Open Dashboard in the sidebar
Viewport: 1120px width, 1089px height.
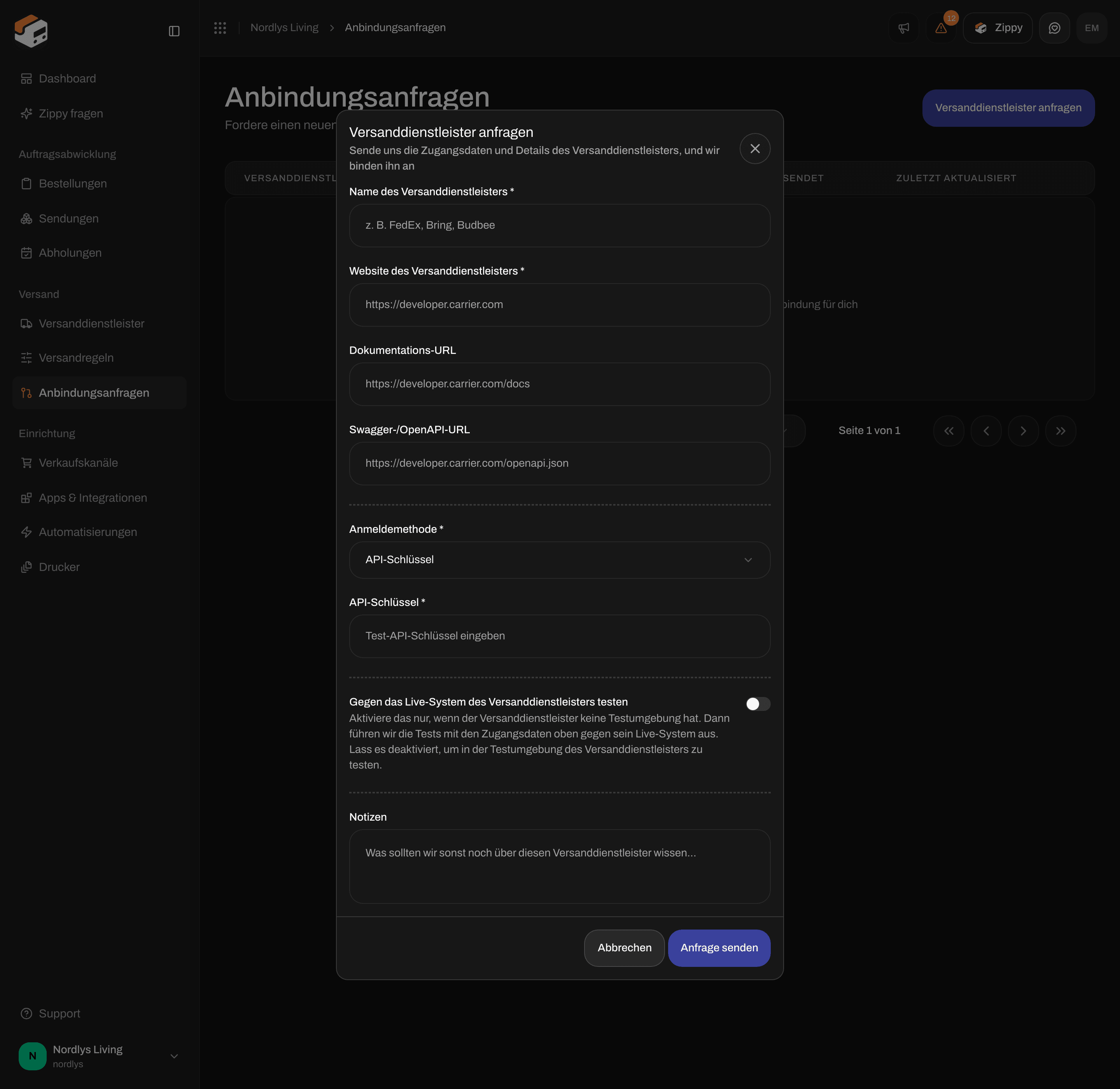[100, 78]
